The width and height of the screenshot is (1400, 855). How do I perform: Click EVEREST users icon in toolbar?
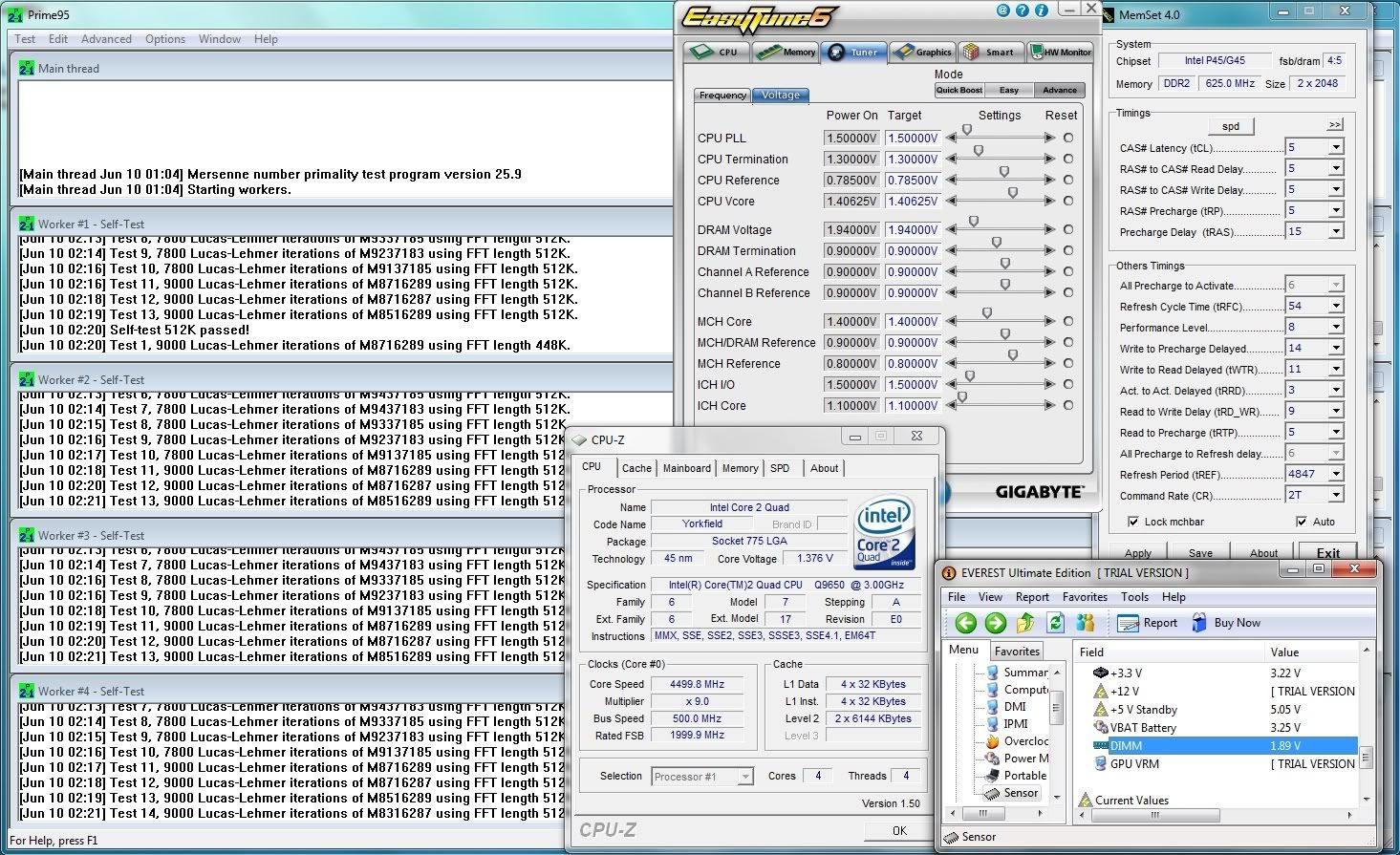[1085, 623]
